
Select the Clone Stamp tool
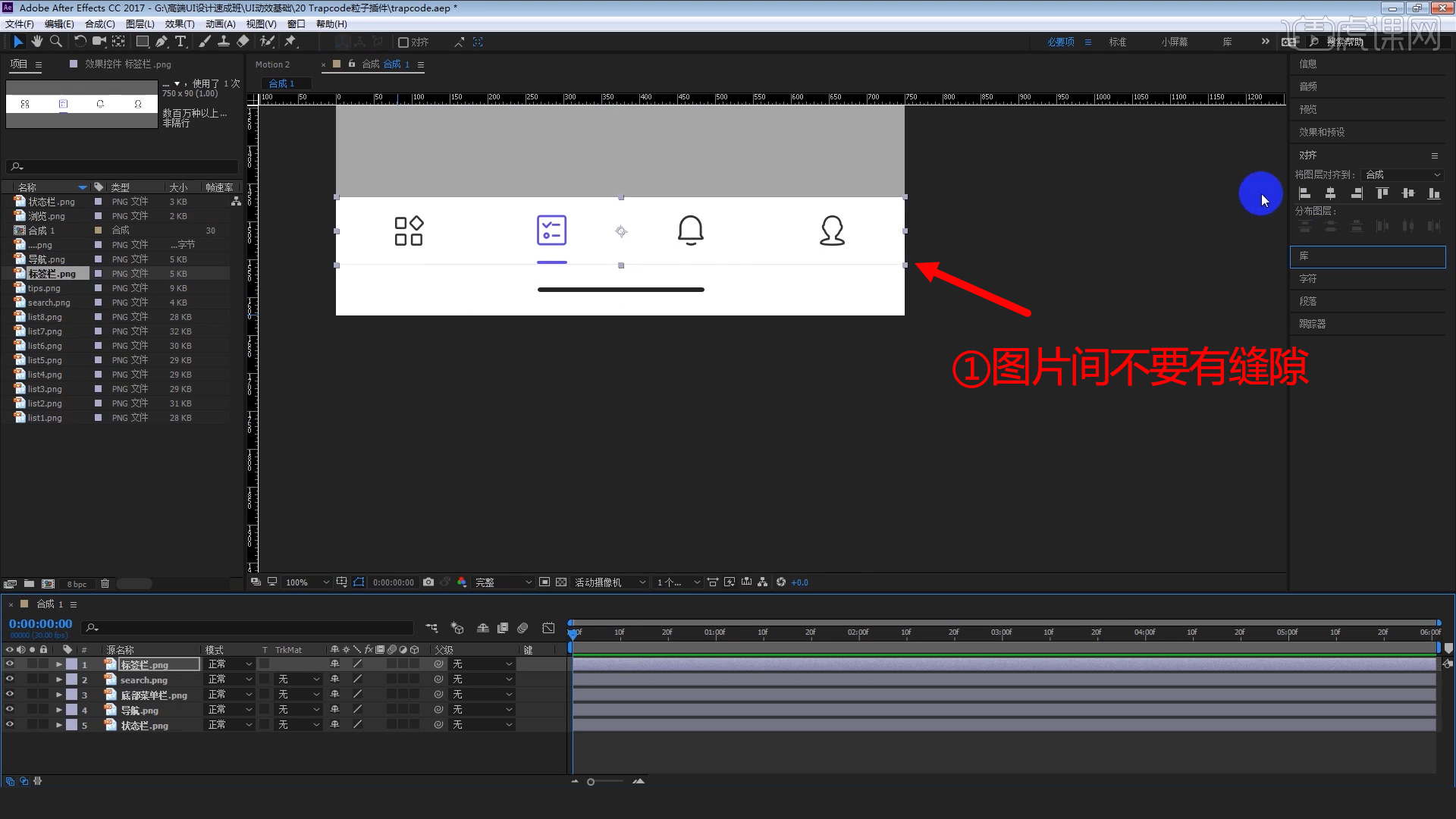[x=224, y=42]
